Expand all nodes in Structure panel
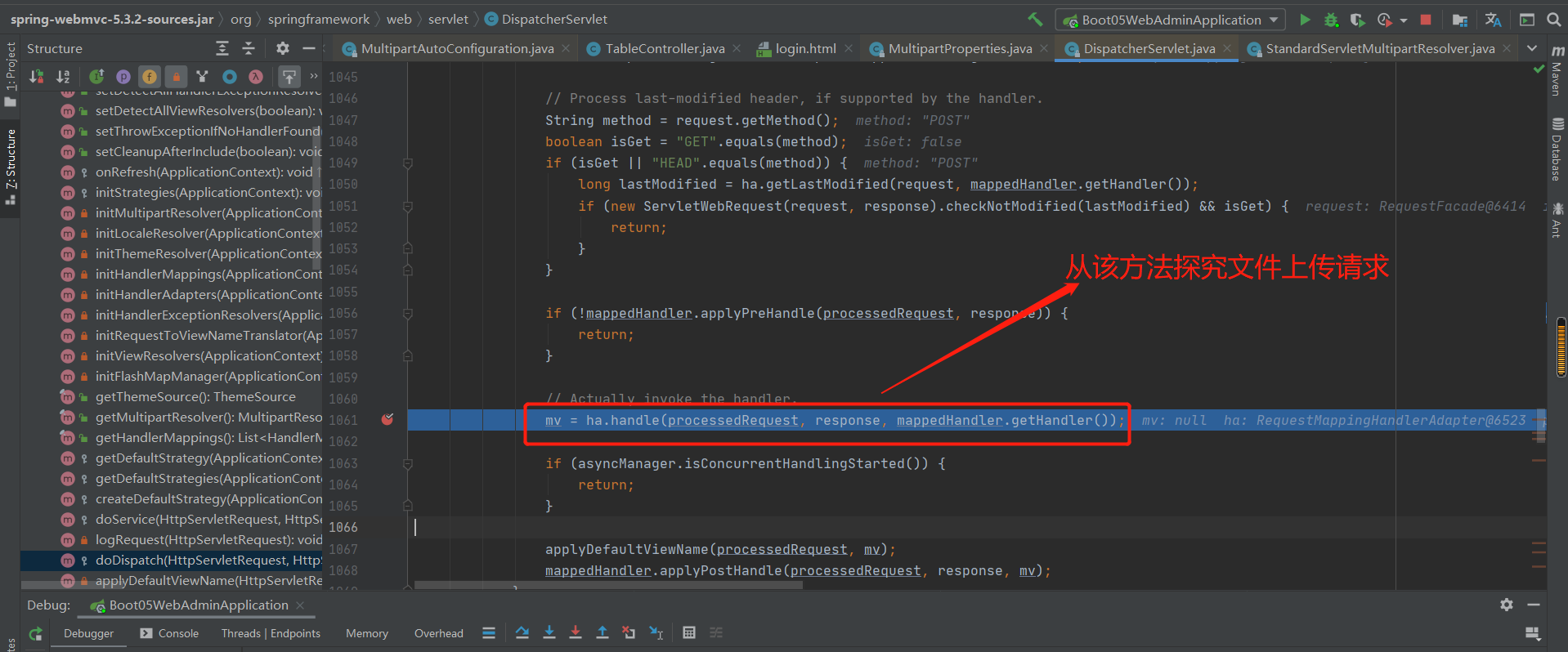 [x=222, y=48]
